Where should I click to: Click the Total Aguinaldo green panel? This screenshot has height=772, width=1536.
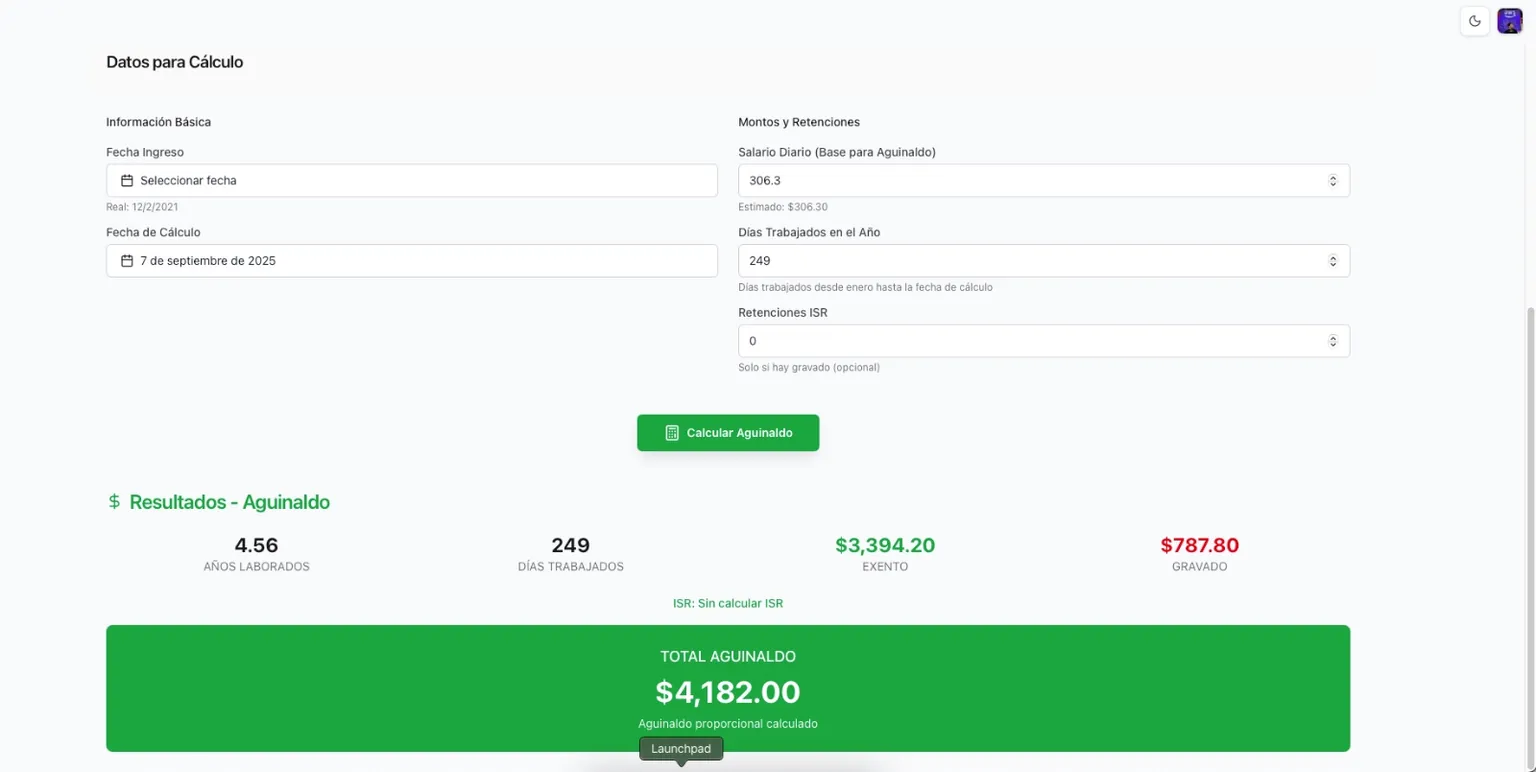pyautogui.click(x=728, y=689)
